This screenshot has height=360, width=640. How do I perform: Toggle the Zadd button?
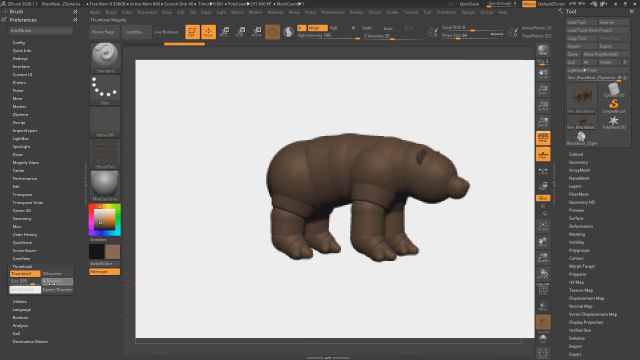(x=367, y=28)
